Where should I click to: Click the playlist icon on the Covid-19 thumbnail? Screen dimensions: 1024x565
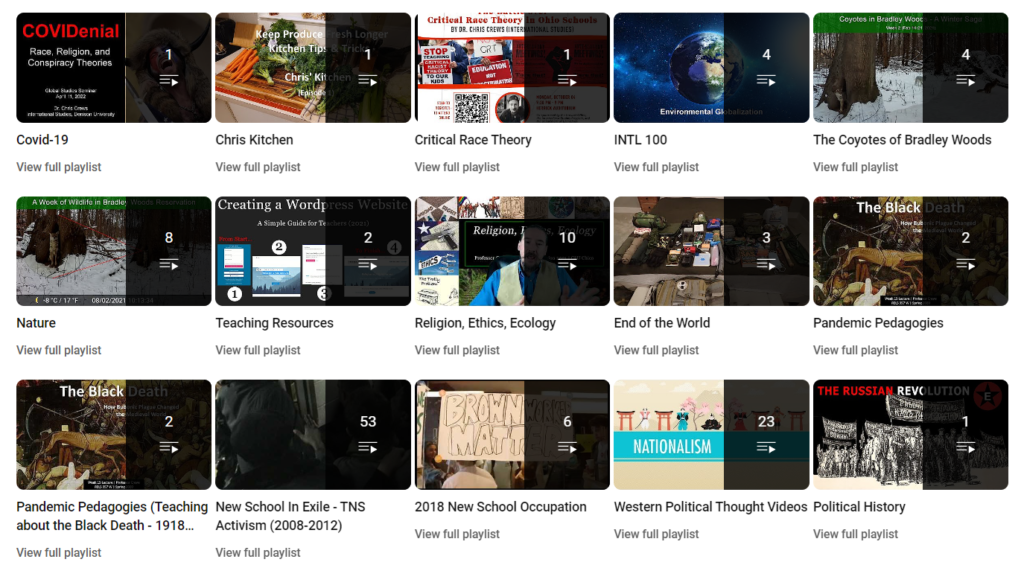pos(168,81)
